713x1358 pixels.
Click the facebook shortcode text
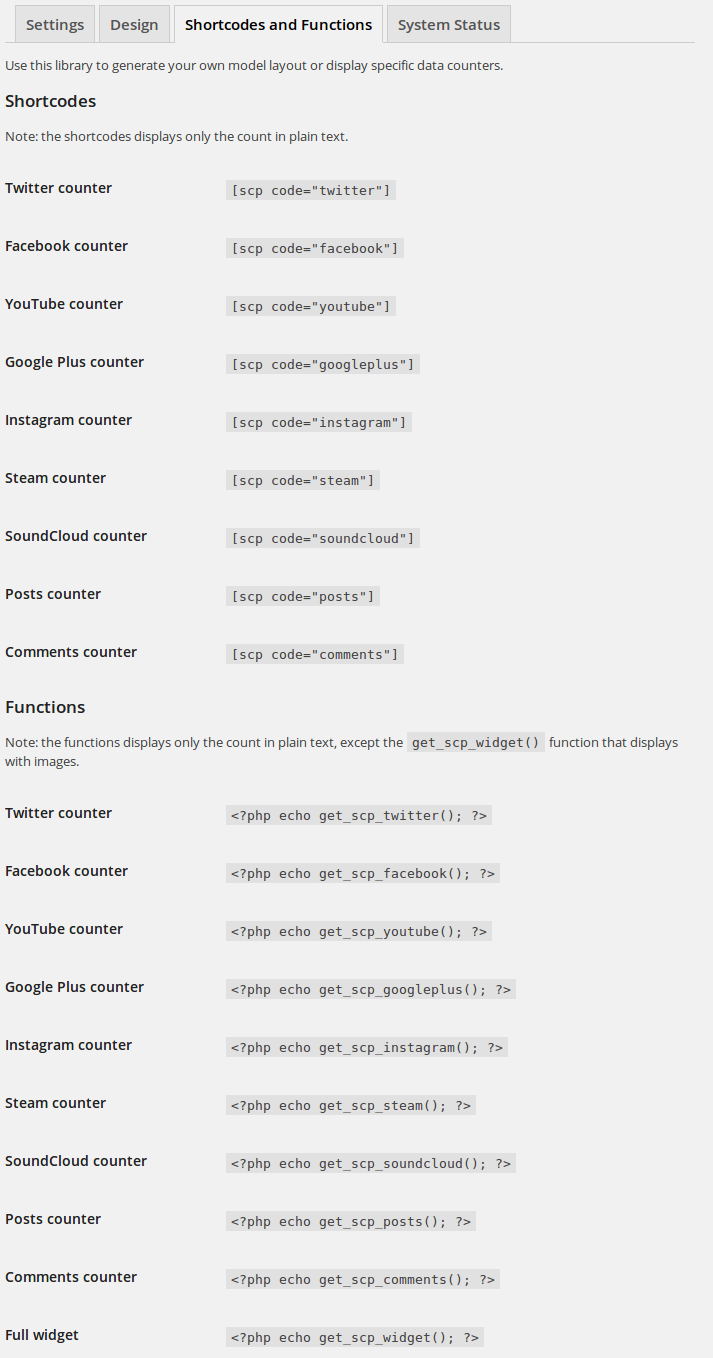coord(315,248)
